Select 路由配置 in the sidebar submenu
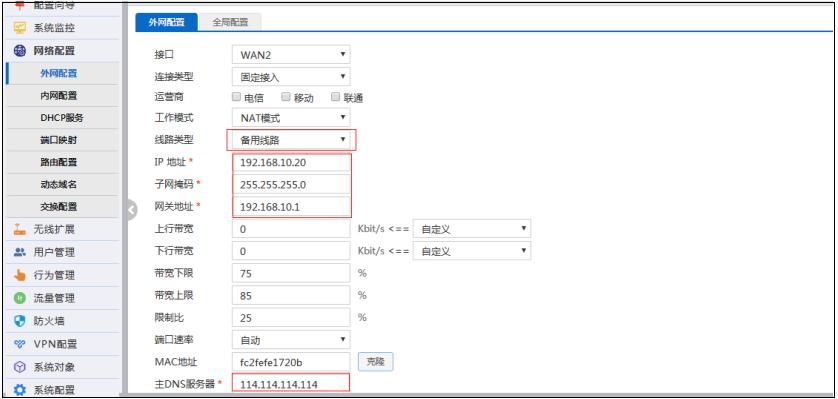 [59, 162]
